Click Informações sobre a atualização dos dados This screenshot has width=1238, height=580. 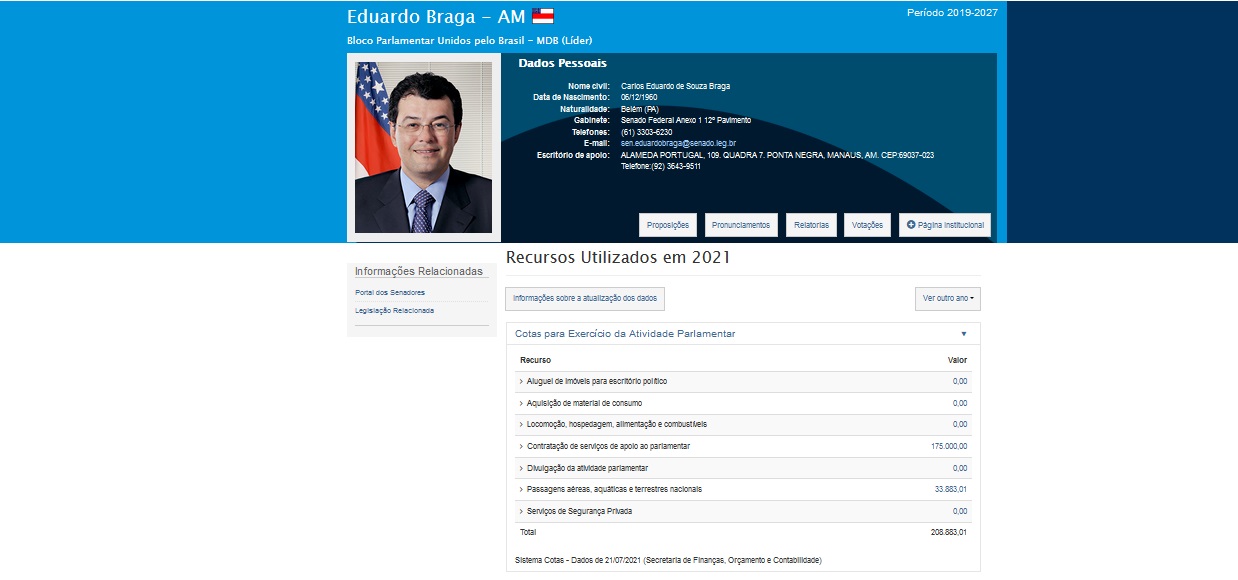coord(585,299)
